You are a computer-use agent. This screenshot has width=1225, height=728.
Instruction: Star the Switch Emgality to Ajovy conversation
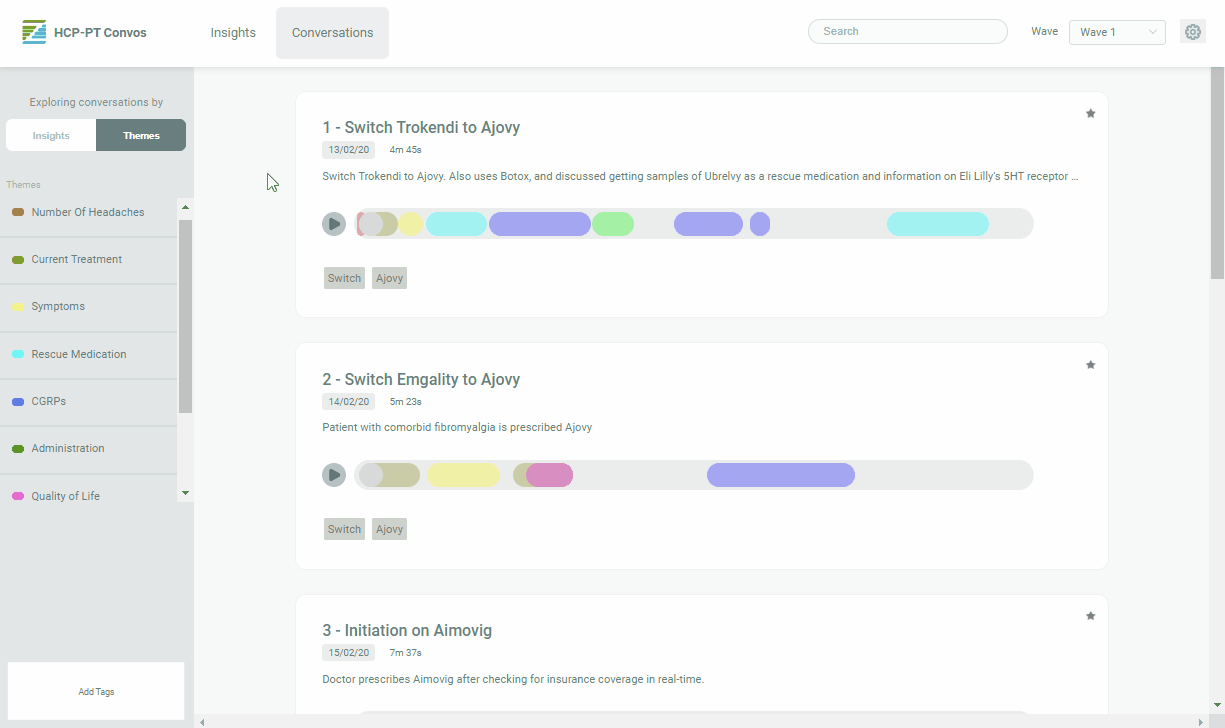pos(1091,365)
